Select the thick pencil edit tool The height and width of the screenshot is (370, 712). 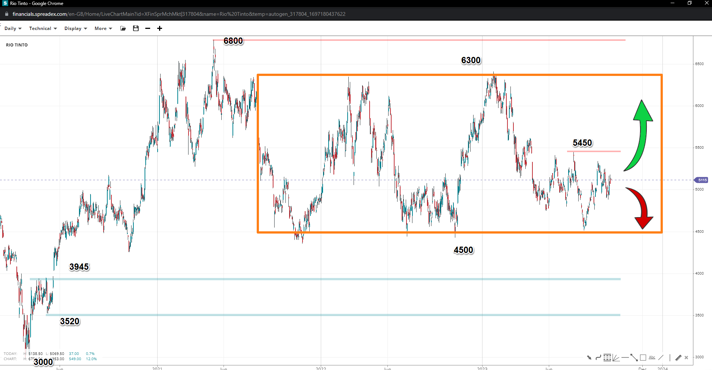[678, 357]
